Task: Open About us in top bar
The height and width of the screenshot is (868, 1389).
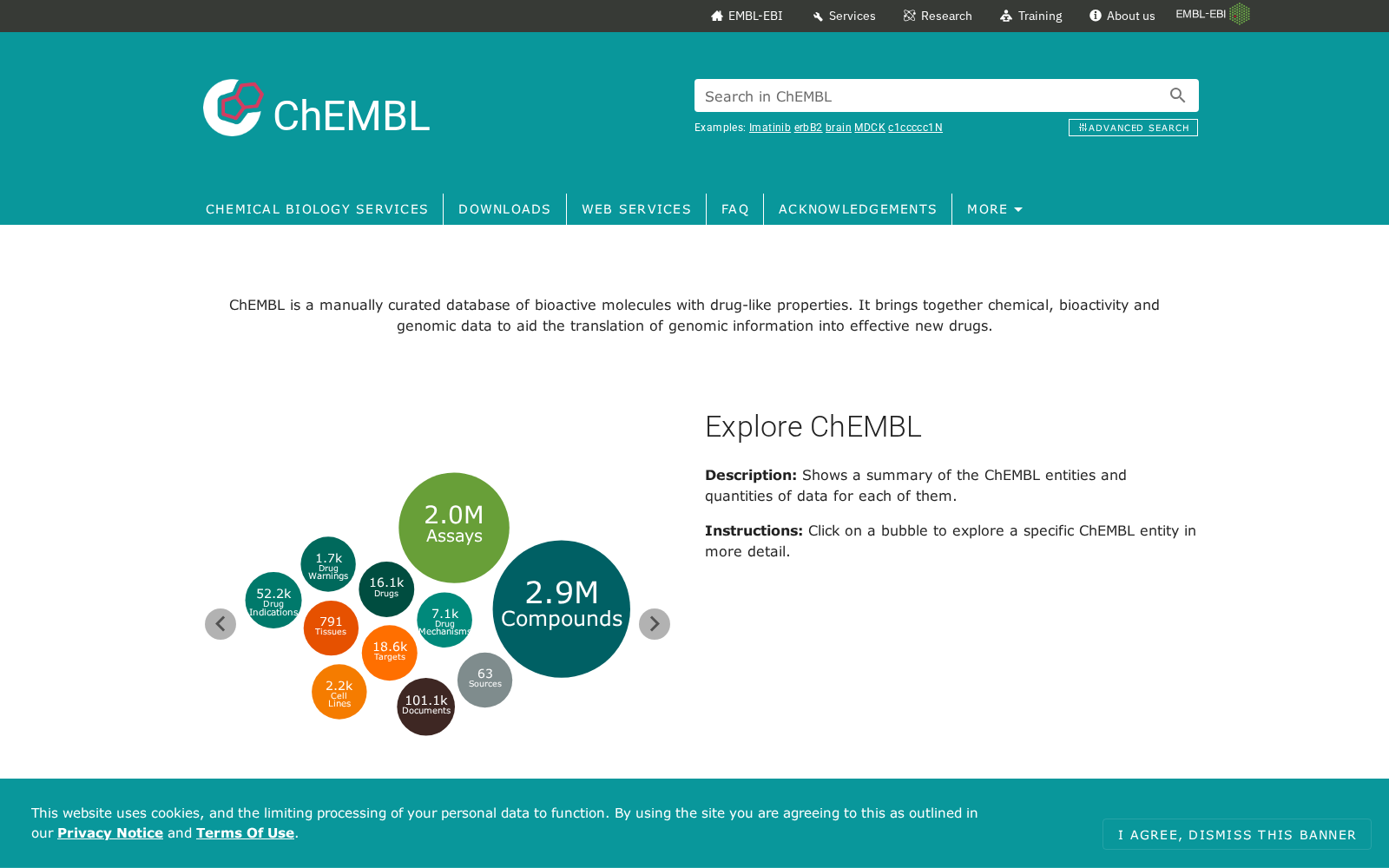Action: [x=1122, y=16]
